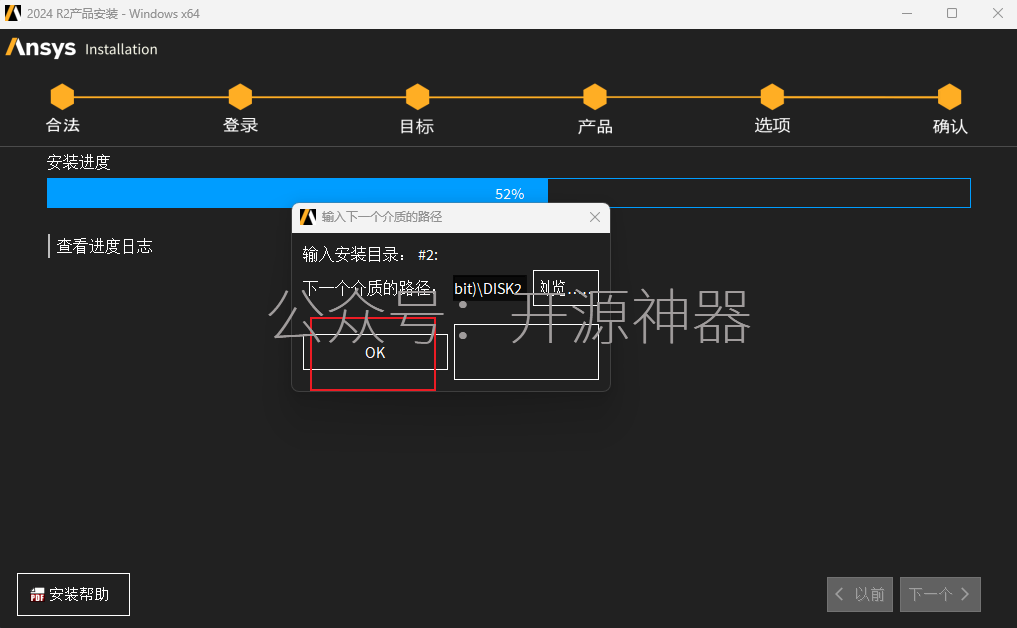Click the Browse (浏览...) button
Image resolution: width=1017 pixels, height=628 pixels.
pyautogui.click(x=566, y=287)
